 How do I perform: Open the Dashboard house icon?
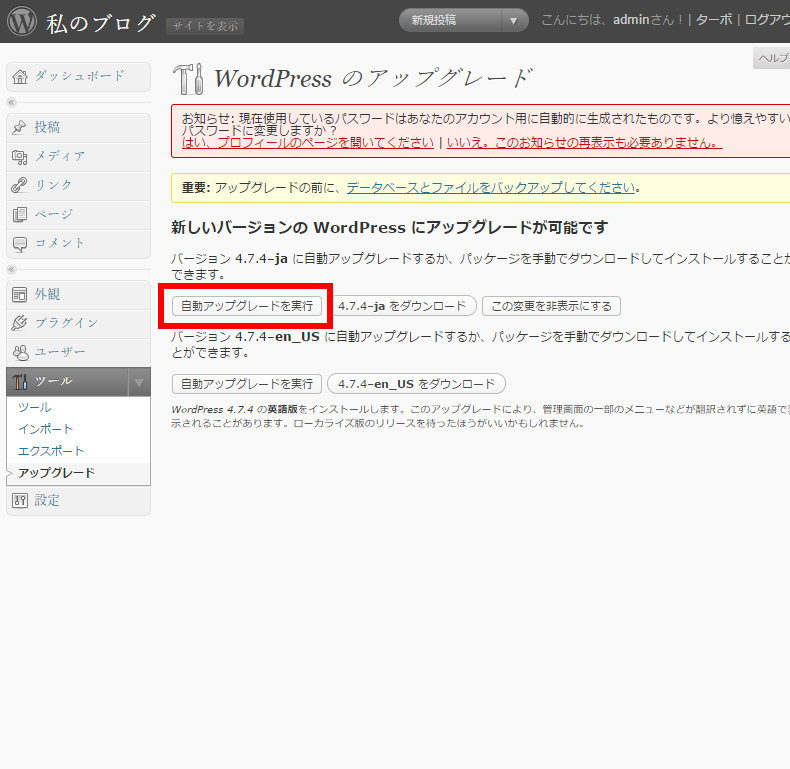coord(20,77)
